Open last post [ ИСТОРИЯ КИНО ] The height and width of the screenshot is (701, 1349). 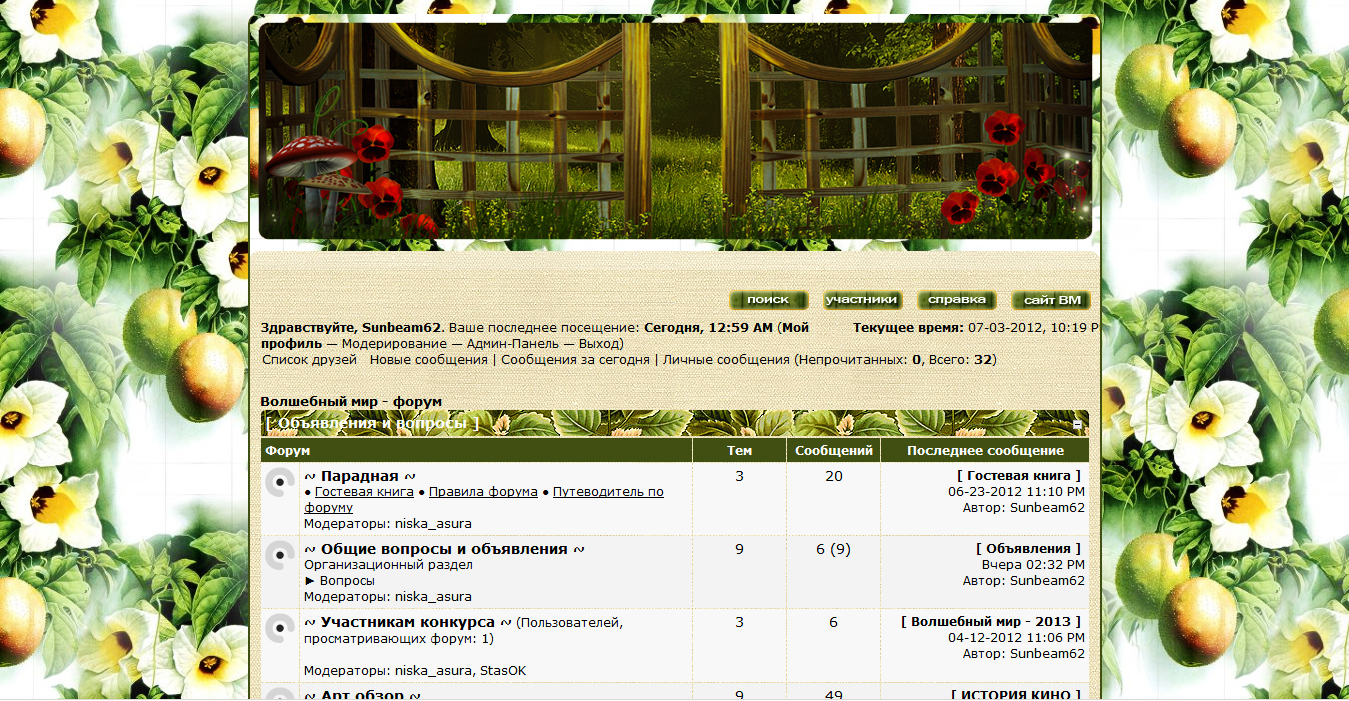[x=1017, y=694]
